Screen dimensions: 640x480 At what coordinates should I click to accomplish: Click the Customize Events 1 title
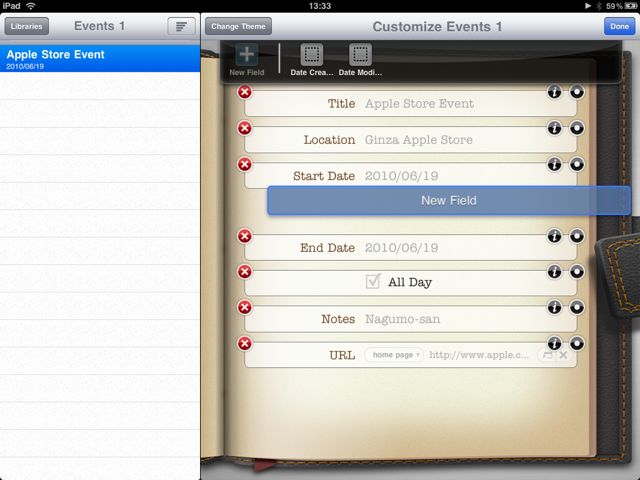[x=437, y=27]
